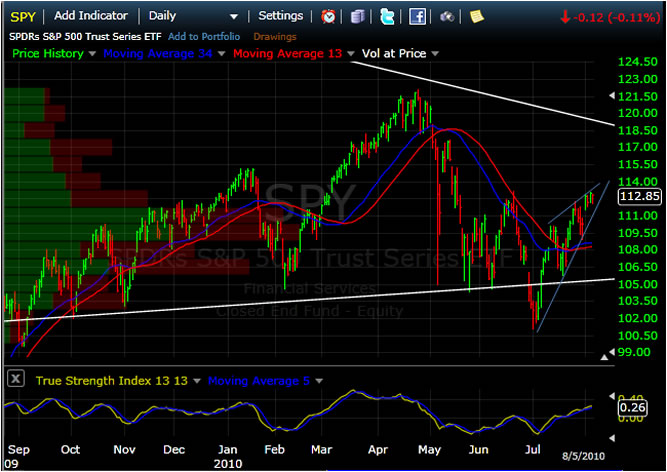Image resolution: width=667 pixels, height=472 pixels.
Task: Click the alarm clock alert icon
Action: pos(329,16)
